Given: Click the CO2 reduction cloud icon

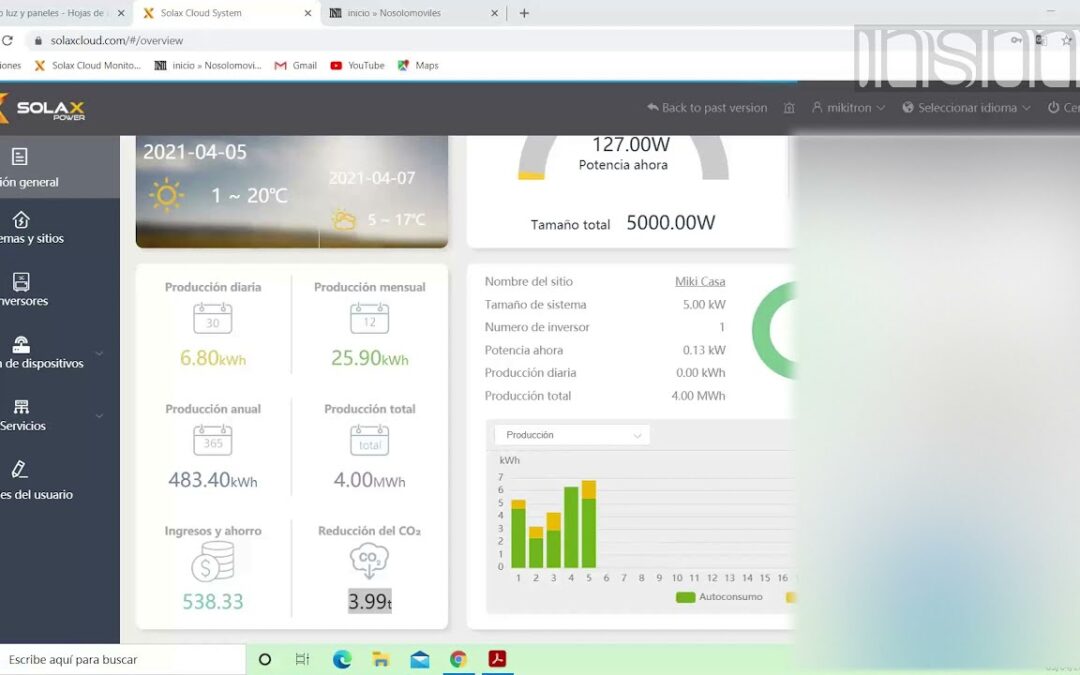Looking at the screenshot, I should click(369, 561).
